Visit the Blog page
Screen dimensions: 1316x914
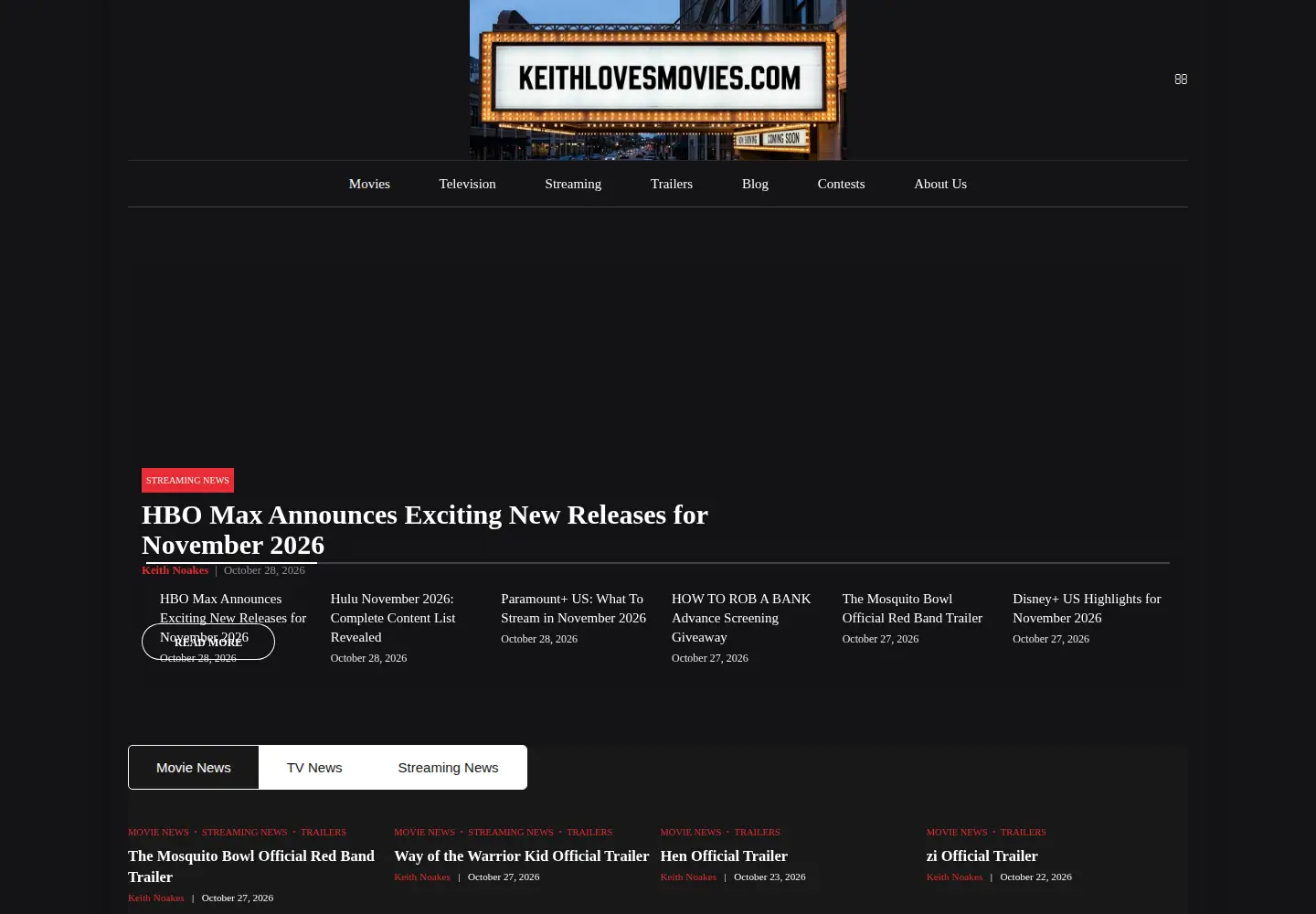click(755, 184)
